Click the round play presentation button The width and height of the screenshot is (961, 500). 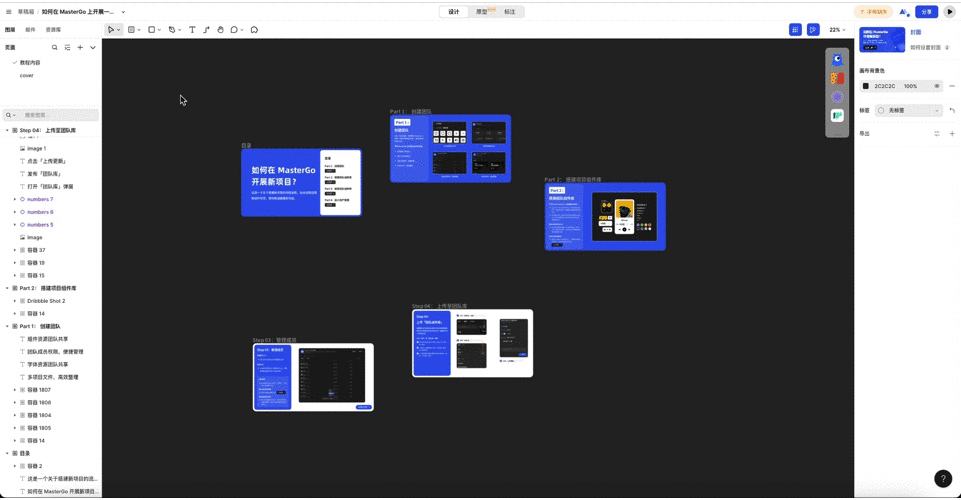(x=949, y=12)
